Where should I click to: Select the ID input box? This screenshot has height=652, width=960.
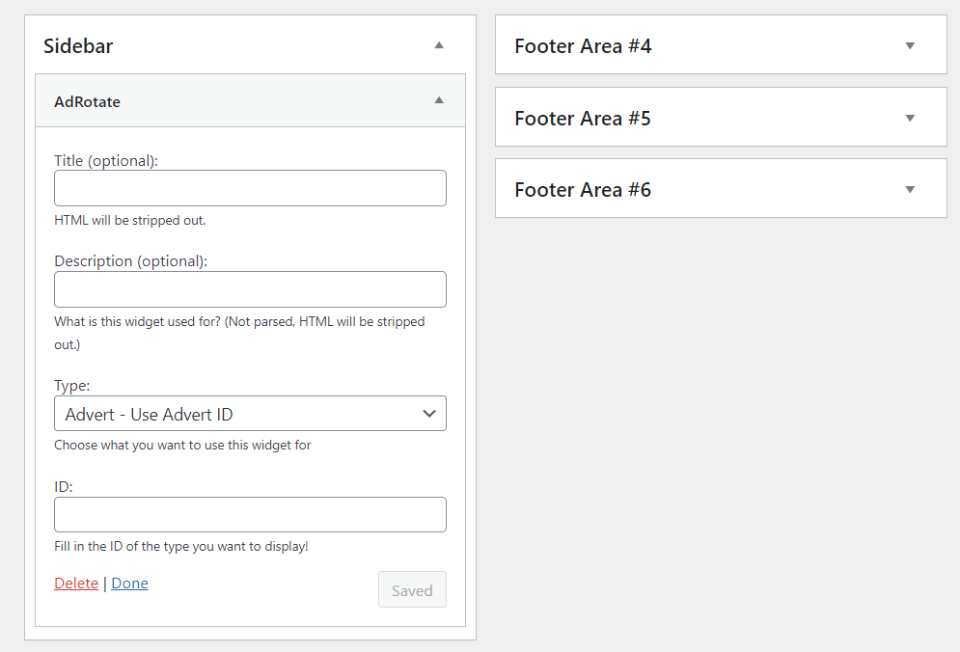250,515
